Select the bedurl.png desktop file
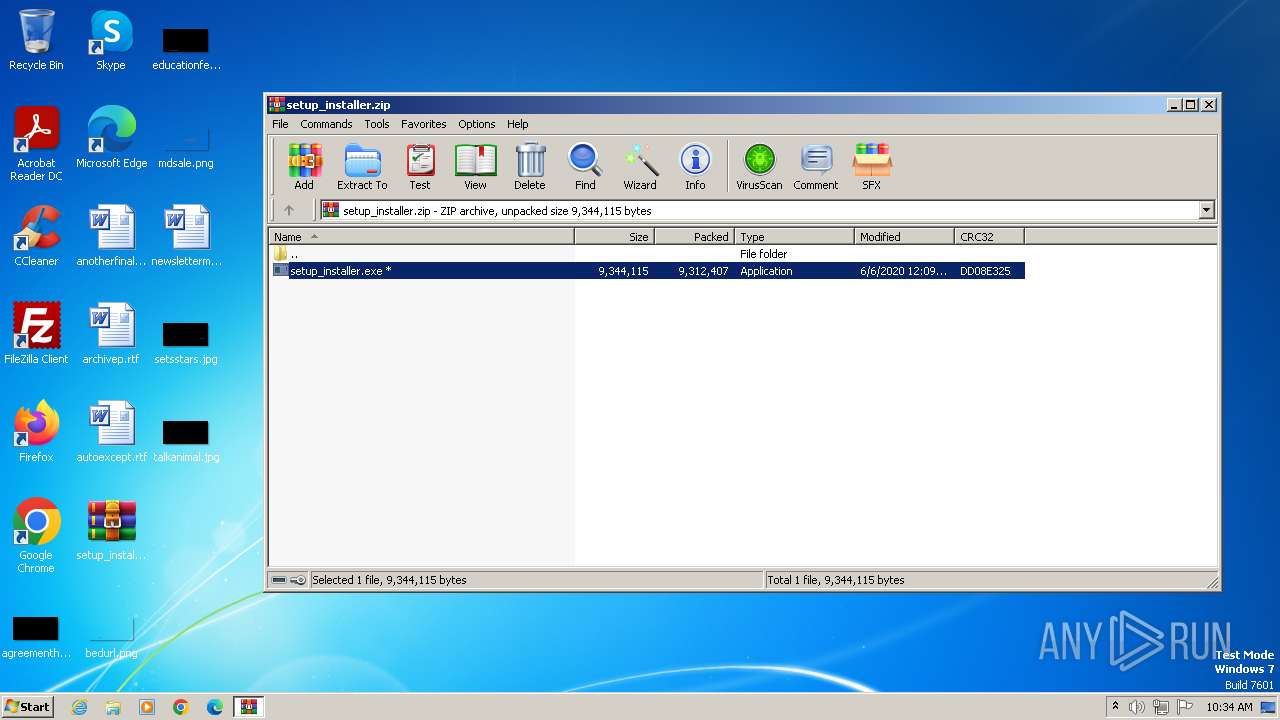 [111, 635]
